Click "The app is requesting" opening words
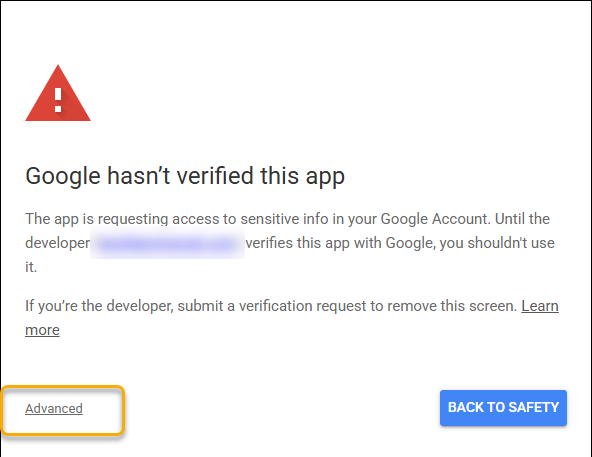This screenshot has width=592, height=457. [97, 219]
